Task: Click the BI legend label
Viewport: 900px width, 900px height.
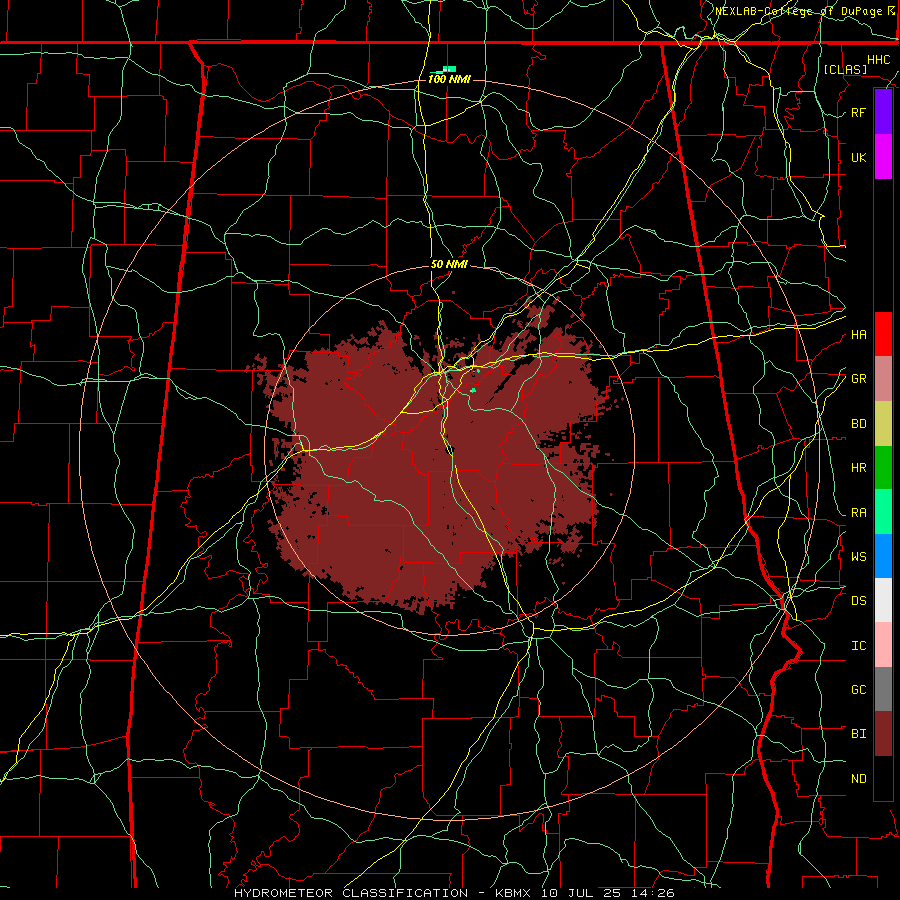Action: 858,734
